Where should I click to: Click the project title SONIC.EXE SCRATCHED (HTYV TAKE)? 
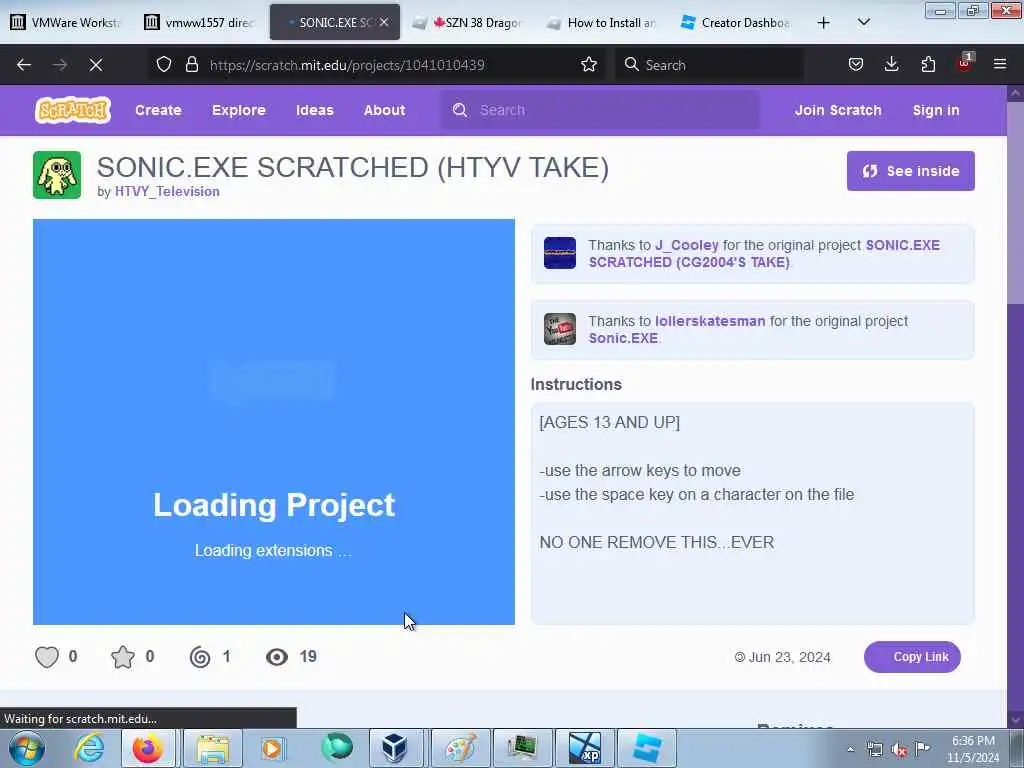[x=353, y=167]
